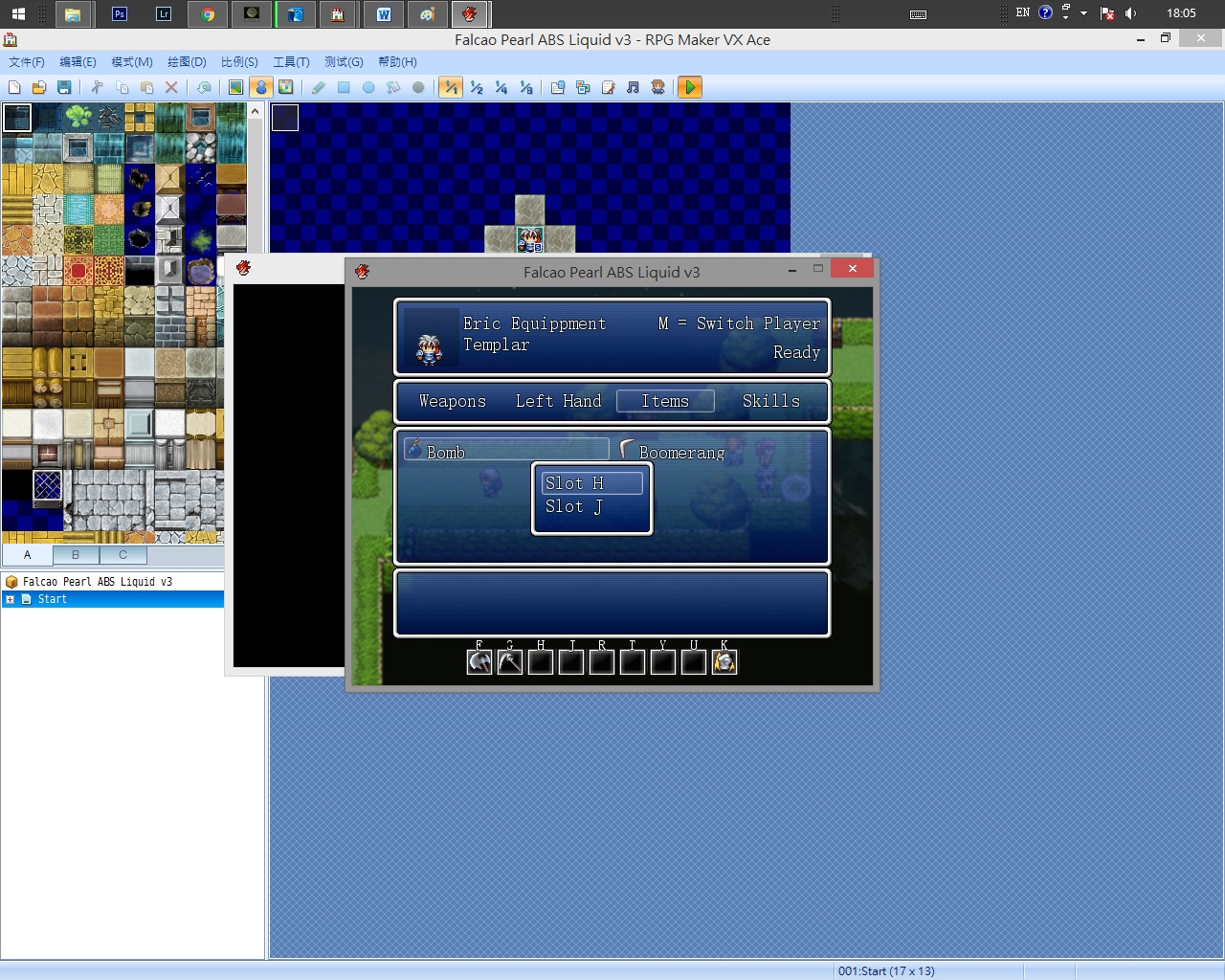The height and width of the screenshot is (980, 1225).
Task: Click the K hotbar slot in the game
Action: pos(724,661)
